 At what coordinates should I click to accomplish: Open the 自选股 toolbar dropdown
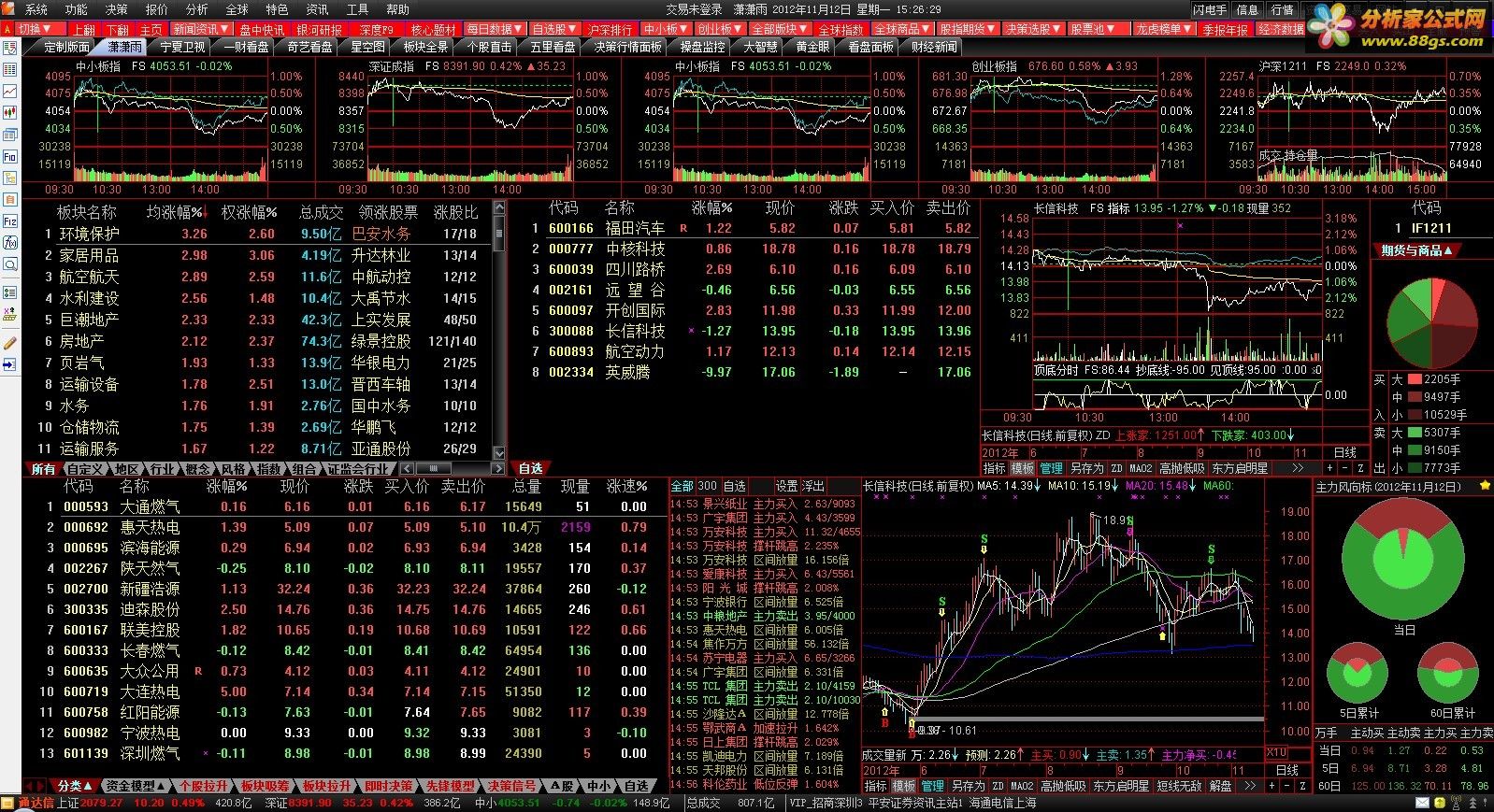tap(554, 29)
